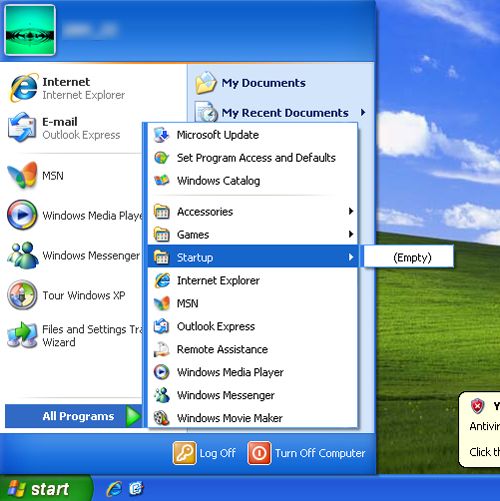500x501 pixels.
Task: Click the Games folder icon
Action: [162, 234]
